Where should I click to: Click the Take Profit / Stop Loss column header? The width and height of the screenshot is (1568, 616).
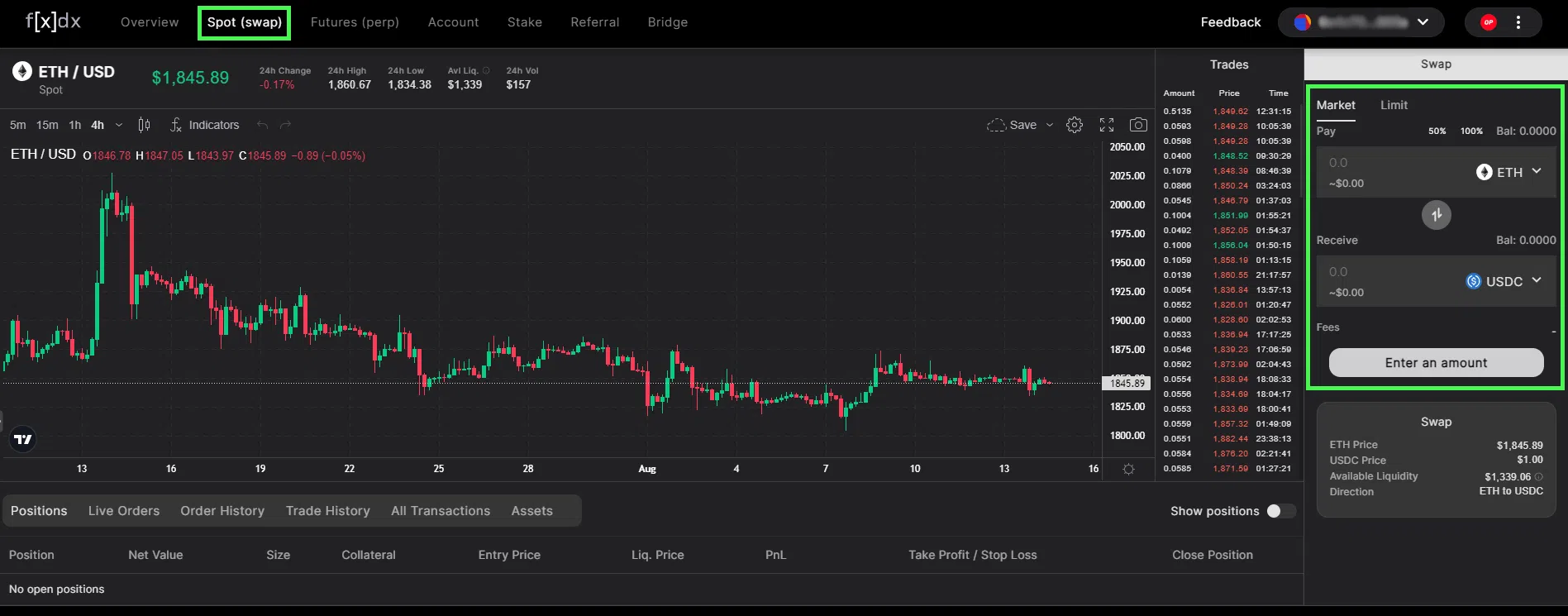(973, 555)
